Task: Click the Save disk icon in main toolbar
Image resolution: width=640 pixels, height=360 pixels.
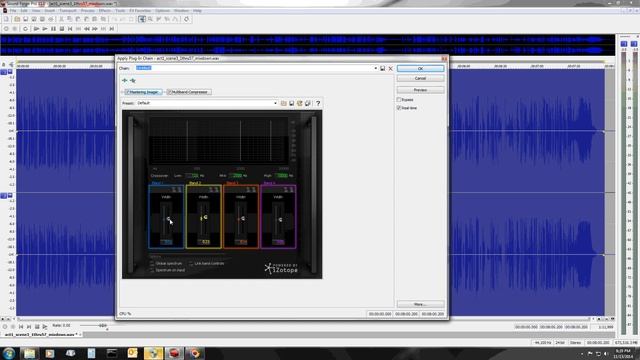Action: [x=25, y=19]
